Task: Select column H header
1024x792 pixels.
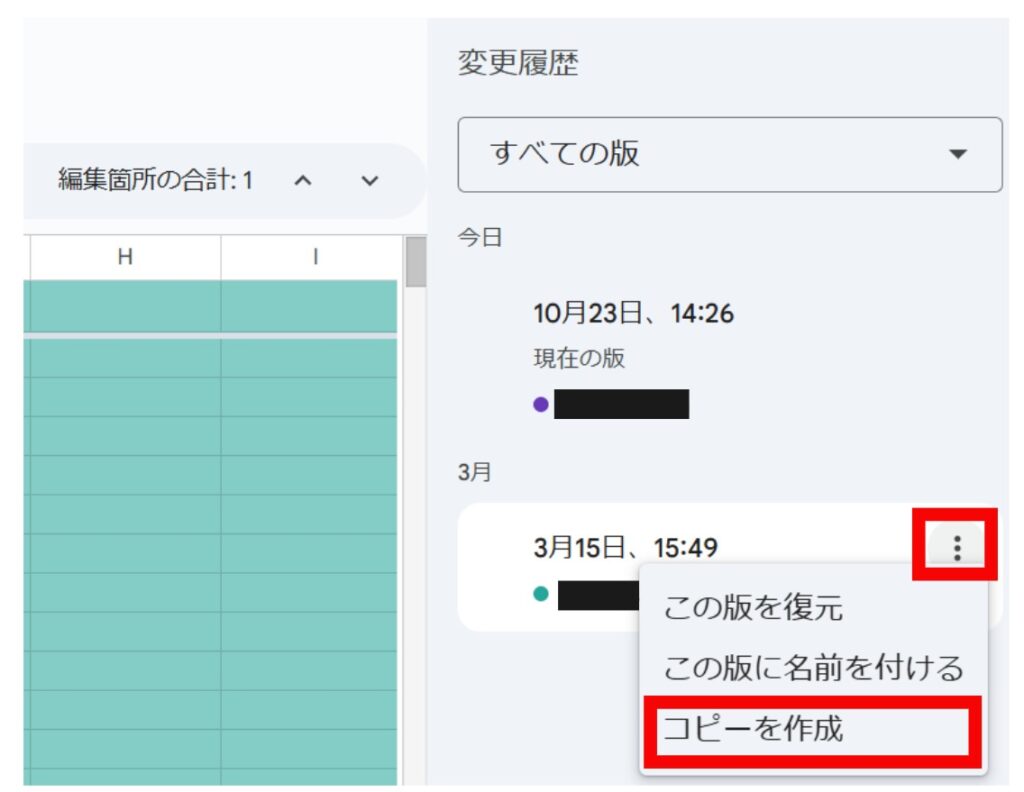Action: pyautogui.click(x=125, y=257)
